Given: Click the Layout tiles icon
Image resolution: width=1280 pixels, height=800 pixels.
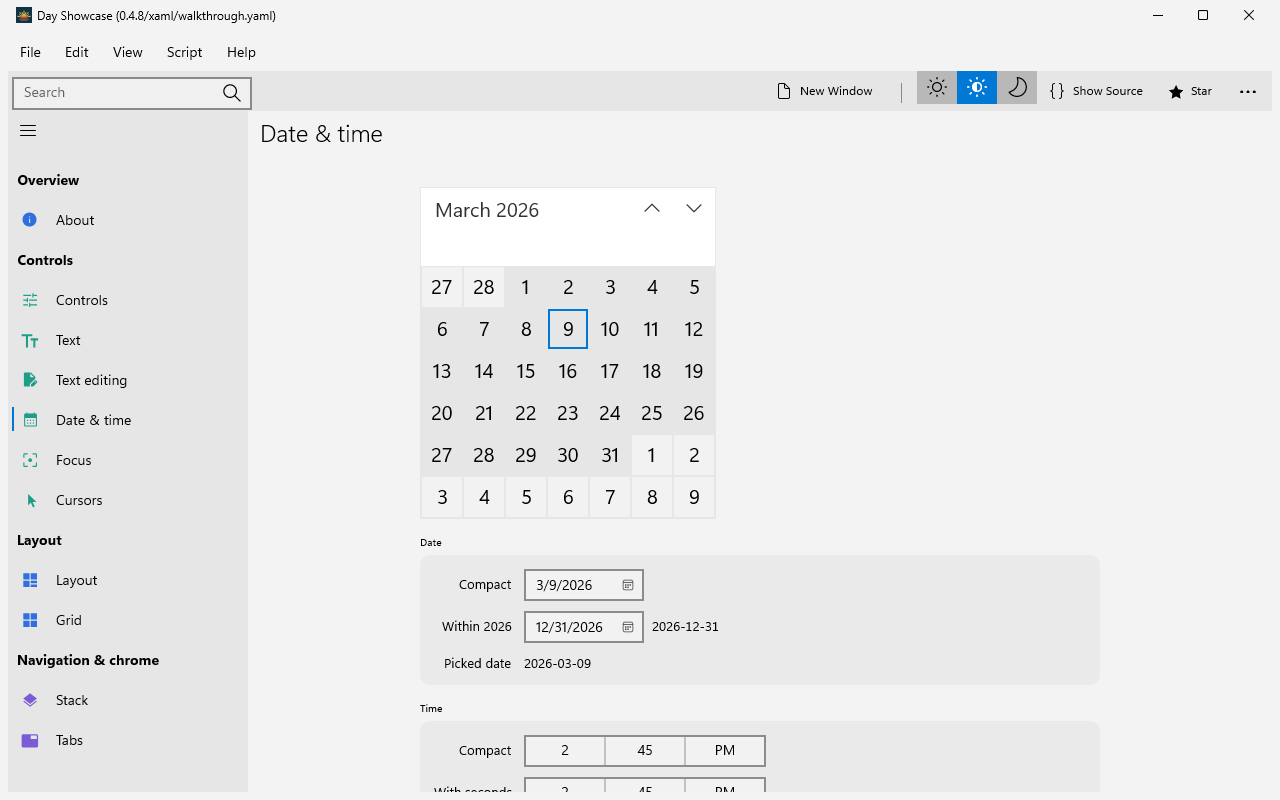Looking at the screenshot, I should pyautogui.click(x=30, y=580).
